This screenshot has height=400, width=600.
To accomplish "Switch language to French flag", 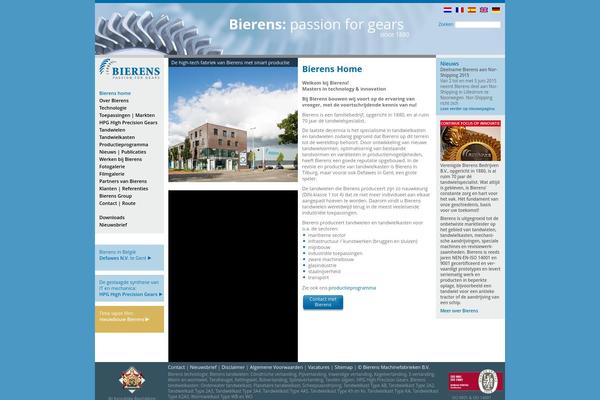I will [x=460, y=10].
